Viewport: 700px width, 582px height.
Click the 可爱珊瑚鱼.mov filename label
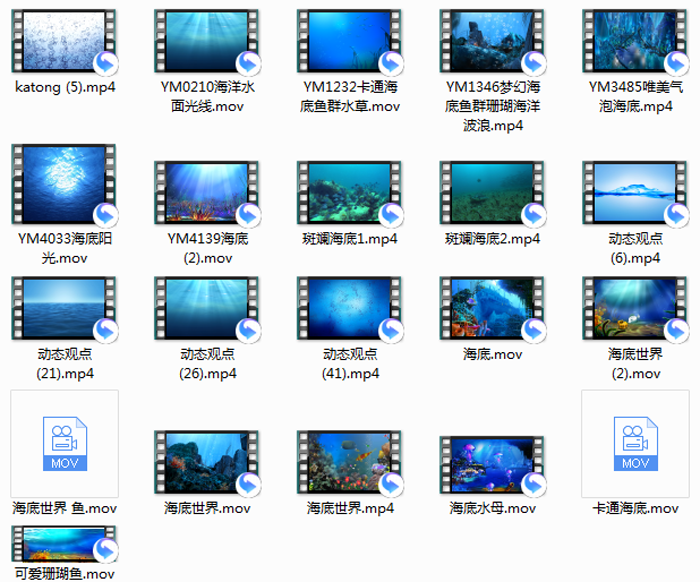click(64, 574)
